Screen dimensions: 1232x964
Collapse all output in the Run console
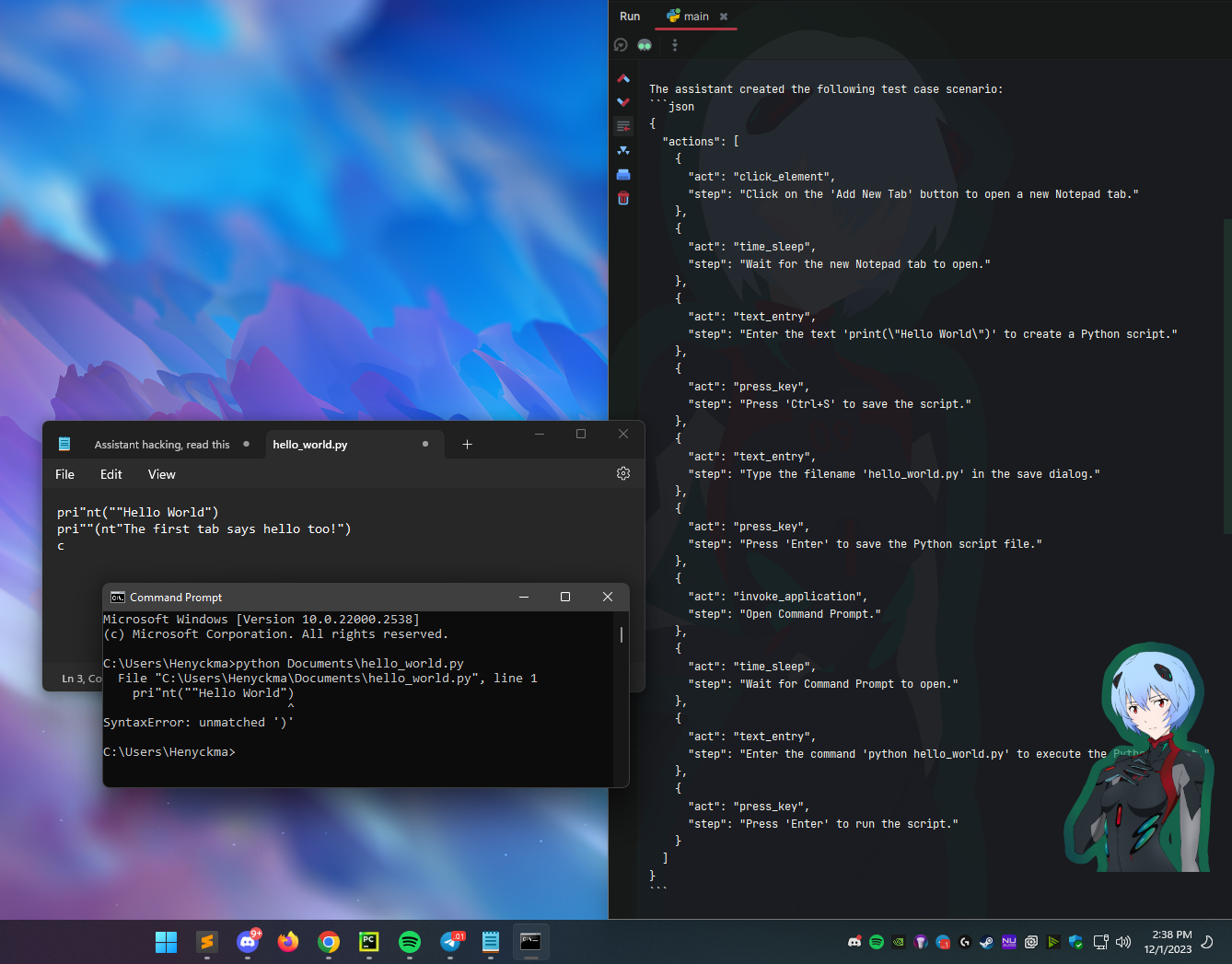coord(623,150)
